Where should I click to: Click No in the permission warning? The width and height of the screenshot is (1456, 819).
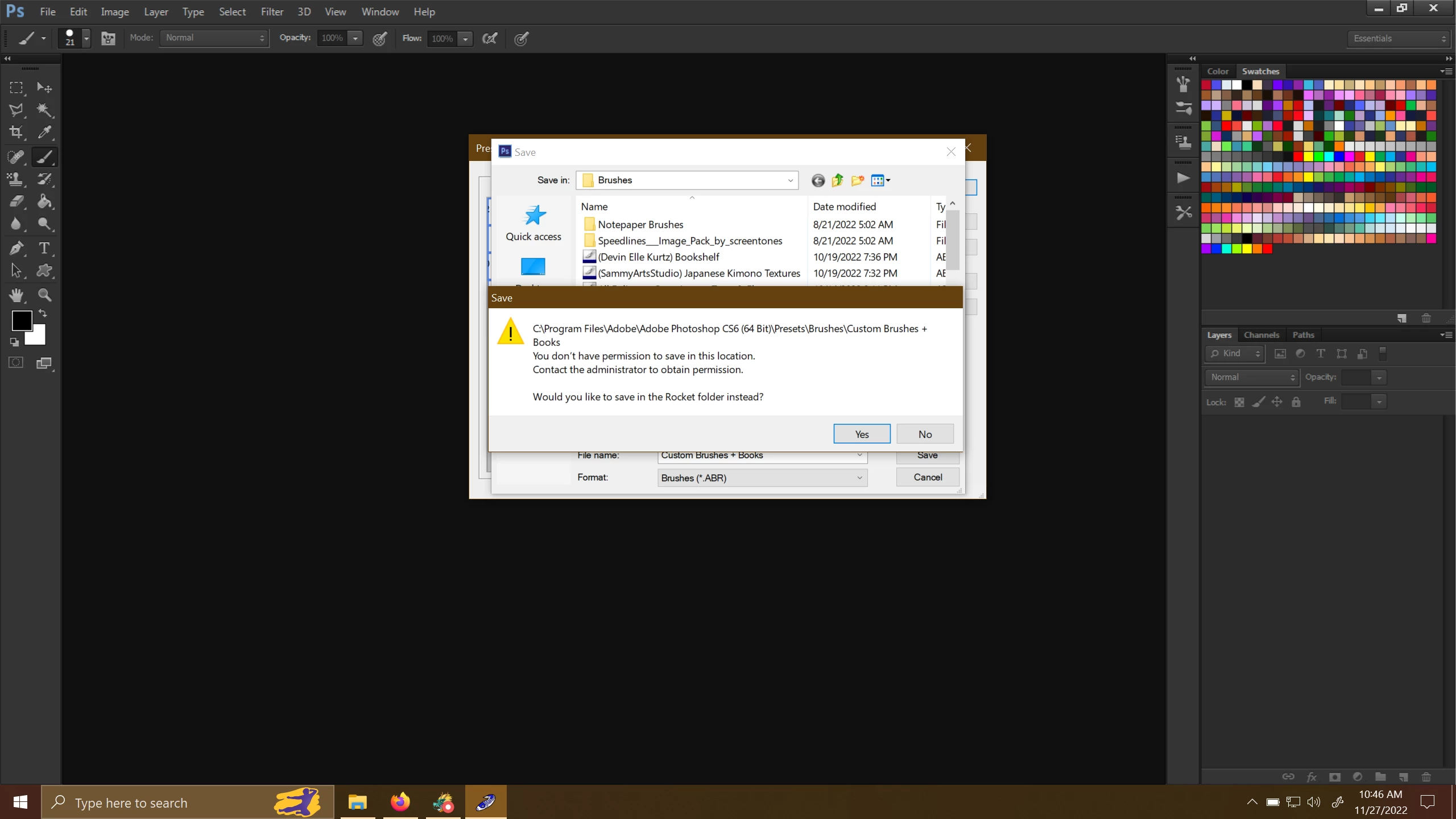(925, 434)
